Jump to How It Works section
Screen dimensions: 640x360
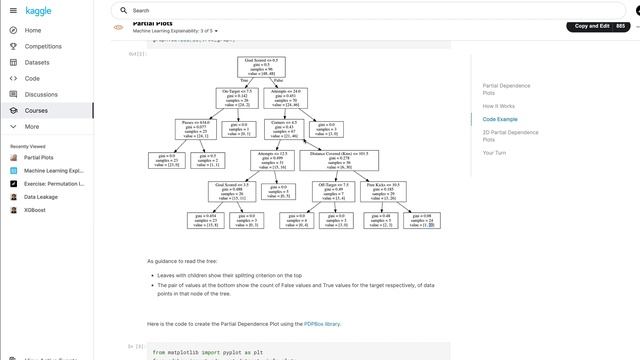click(498, 106)
